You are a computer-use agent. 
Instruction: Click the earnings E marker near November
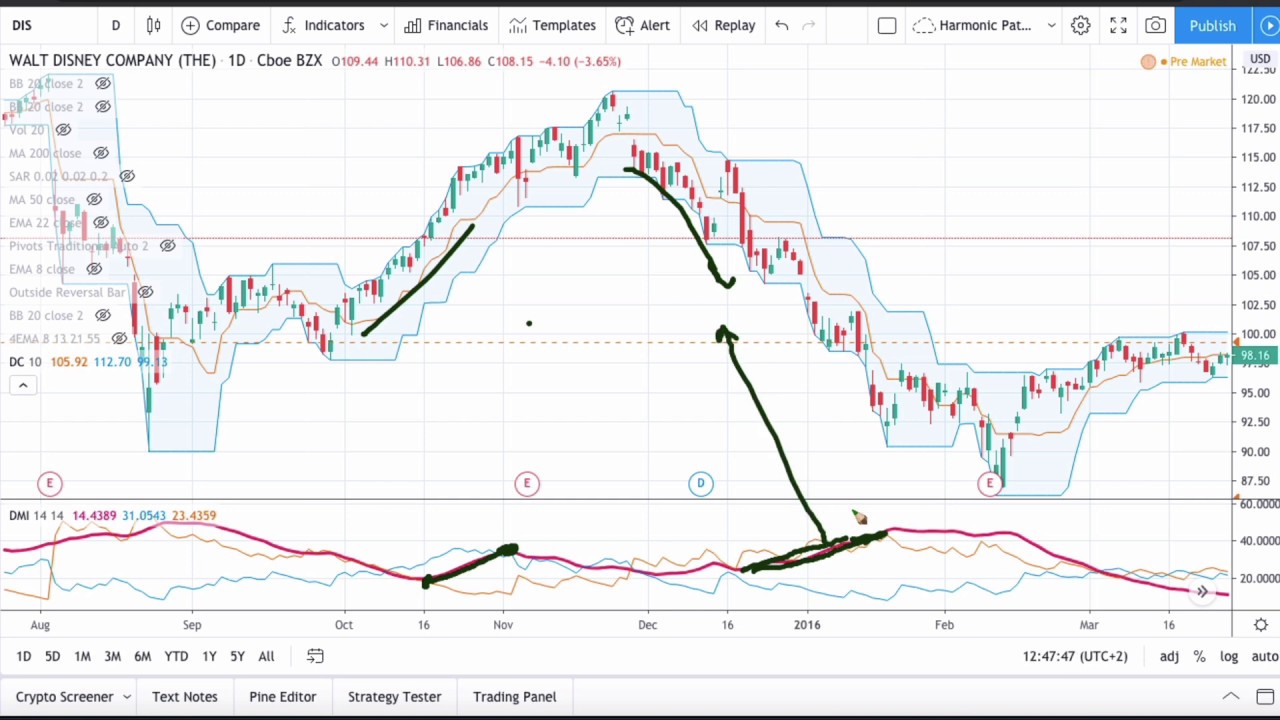527,484
